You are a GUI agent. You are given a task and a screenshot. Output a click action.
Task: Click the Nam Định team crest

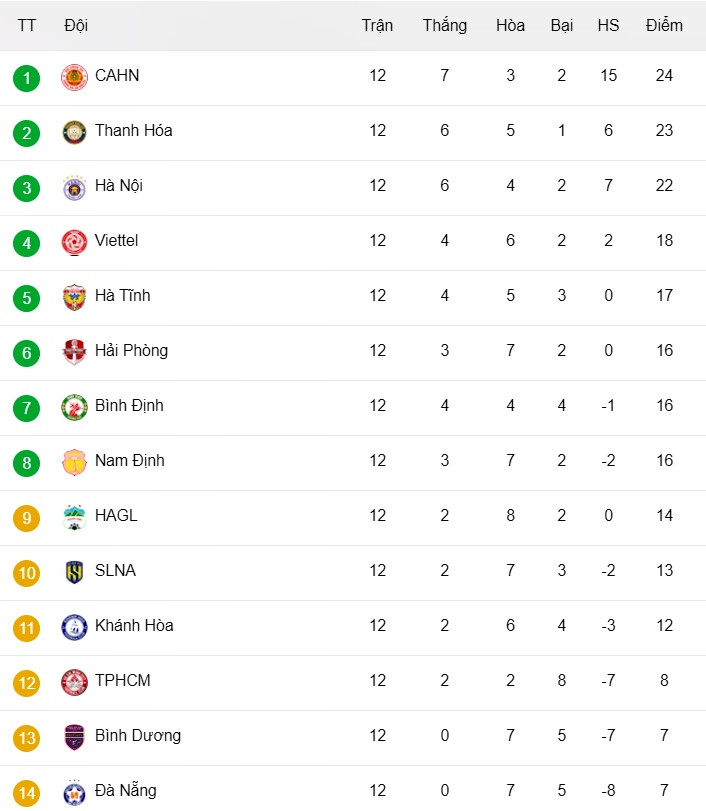tap(74, 462)
